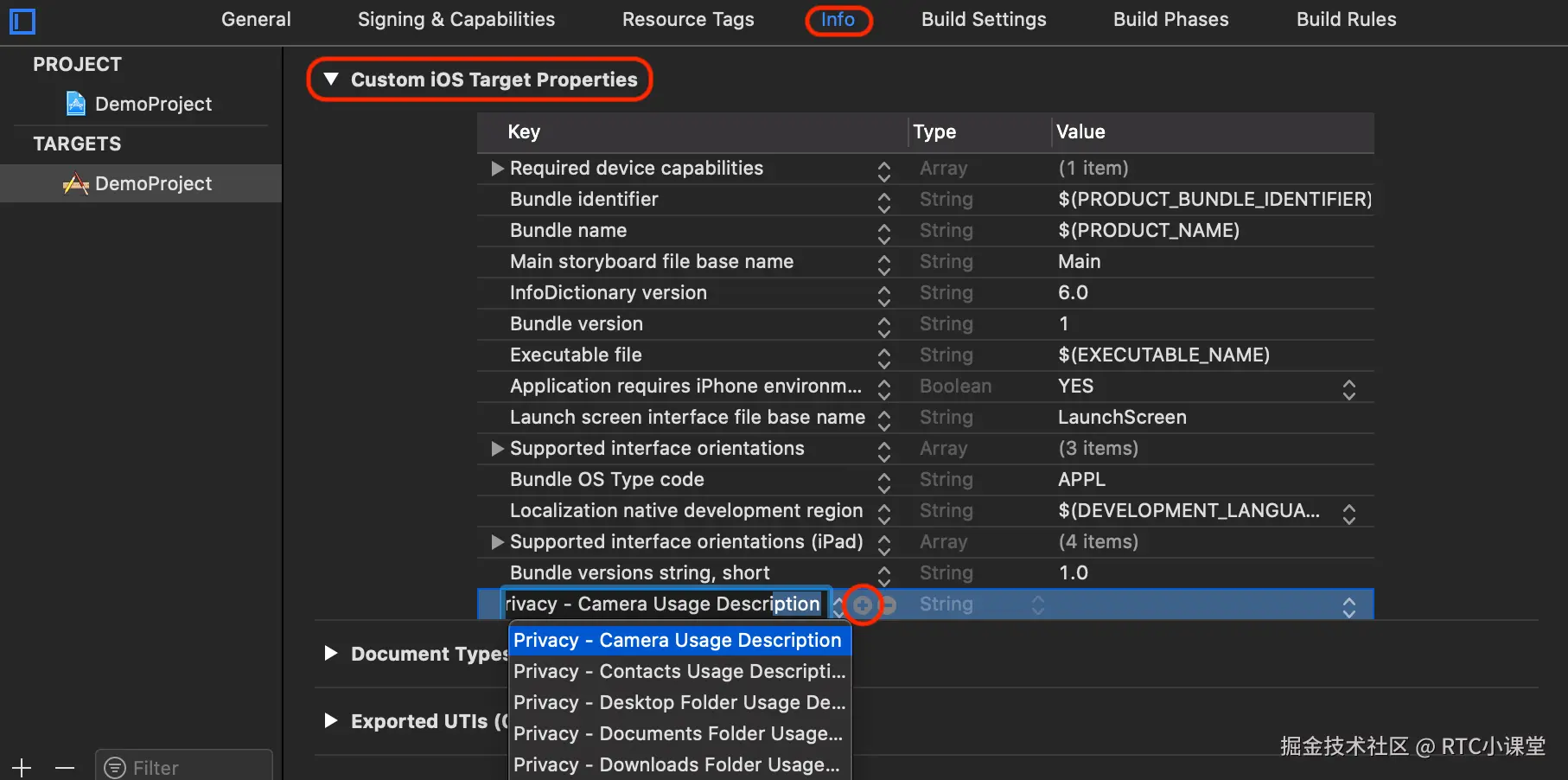Expand the Document Types section
The height and width of the screenshot is (780, 1568).
[x=330, y=653]
